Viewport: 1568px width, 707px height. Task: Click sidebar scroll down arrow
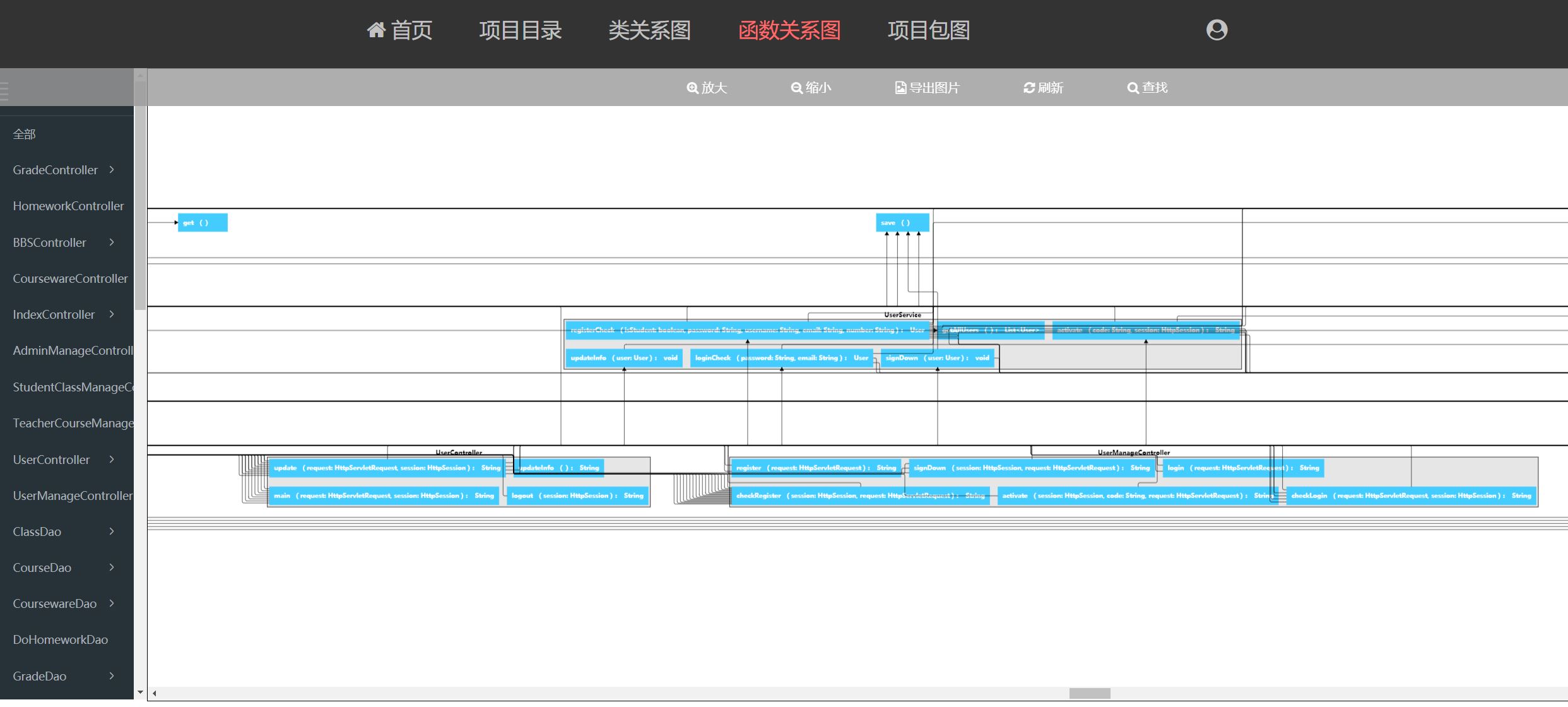140,692
